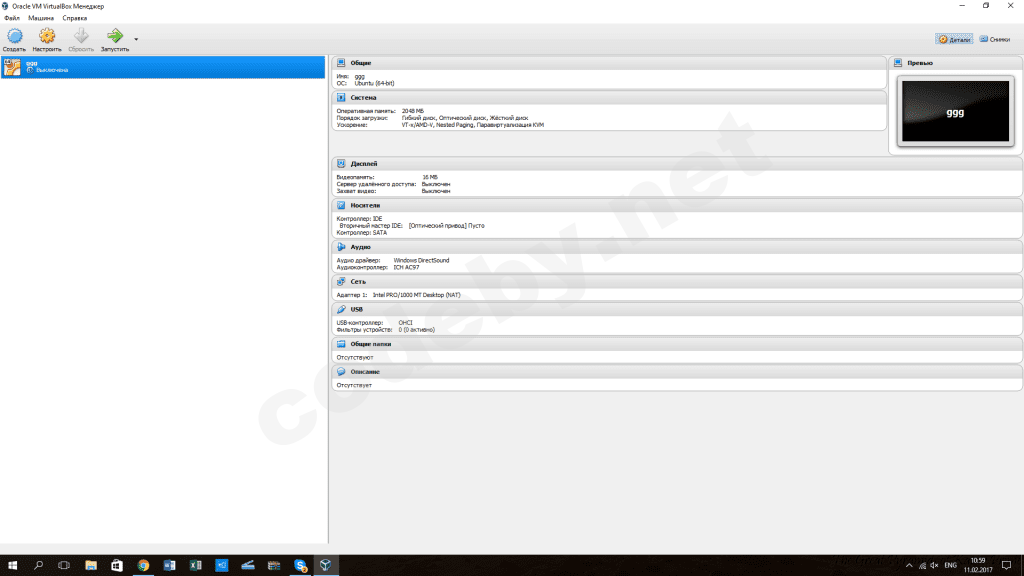Switch to the Детали view
The height and width of the screenshot is (576, 1024).
pyautogui.click(x=954, y=39)
